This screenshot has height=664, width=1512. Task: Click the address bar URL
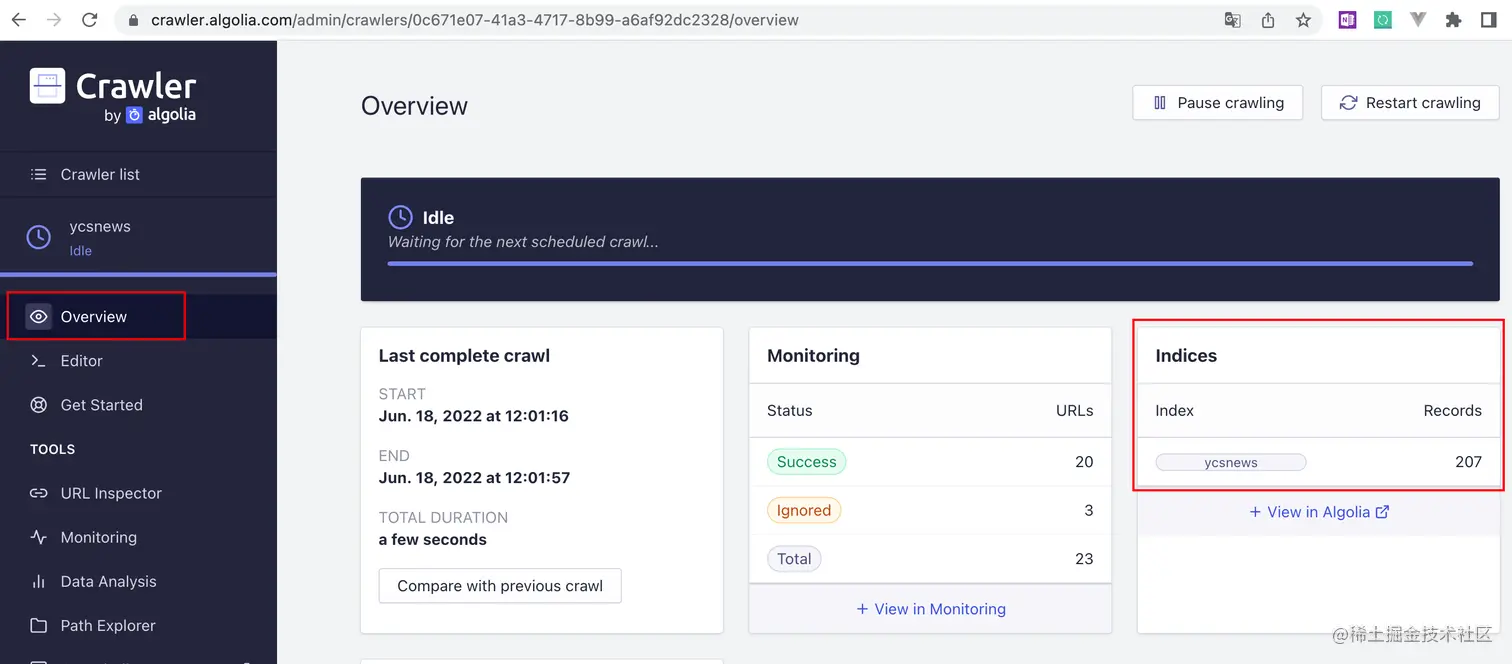(x=475, y=20)
